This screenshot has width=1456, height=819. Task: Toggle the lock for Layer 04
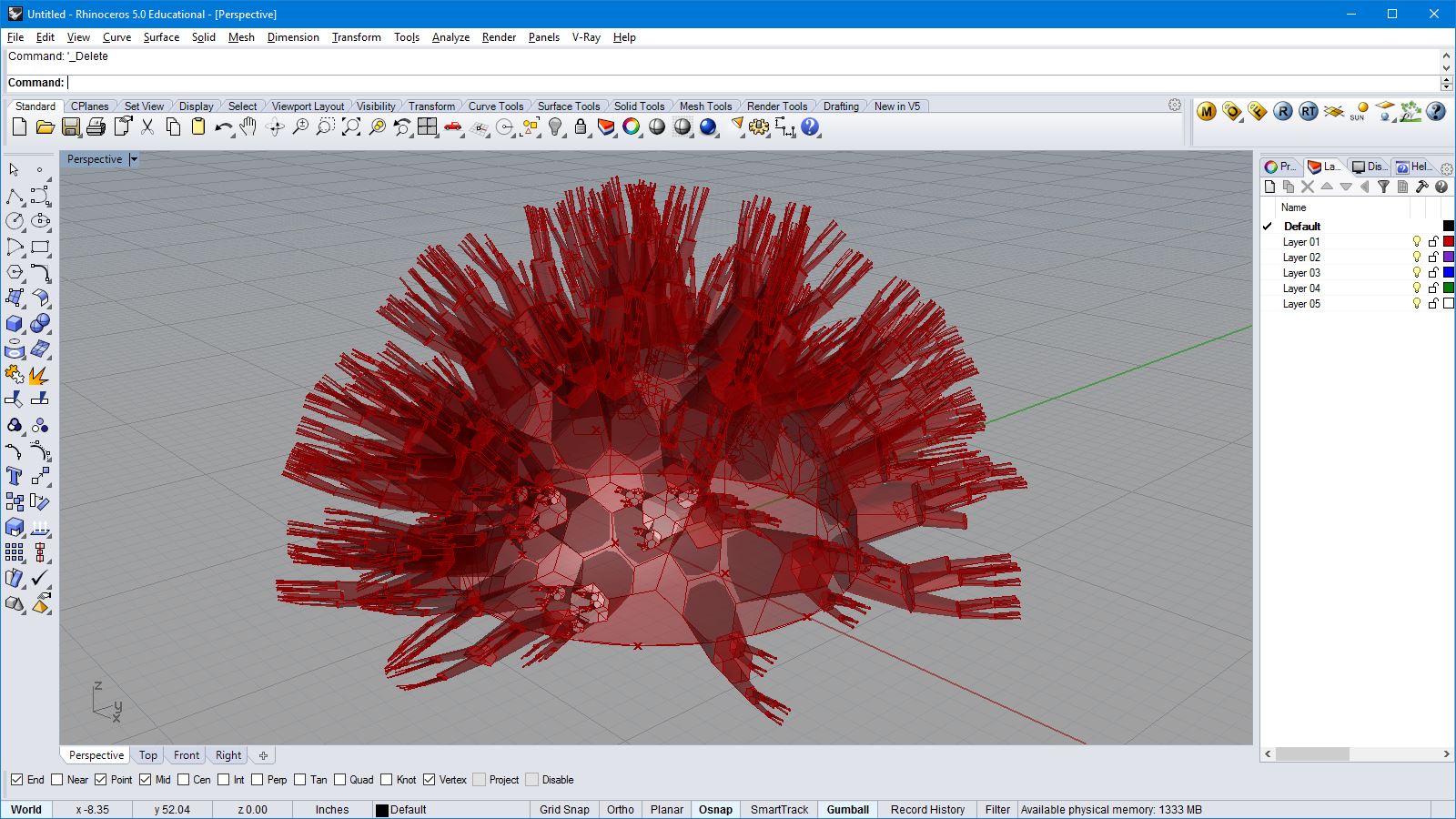pos(1433,288)
